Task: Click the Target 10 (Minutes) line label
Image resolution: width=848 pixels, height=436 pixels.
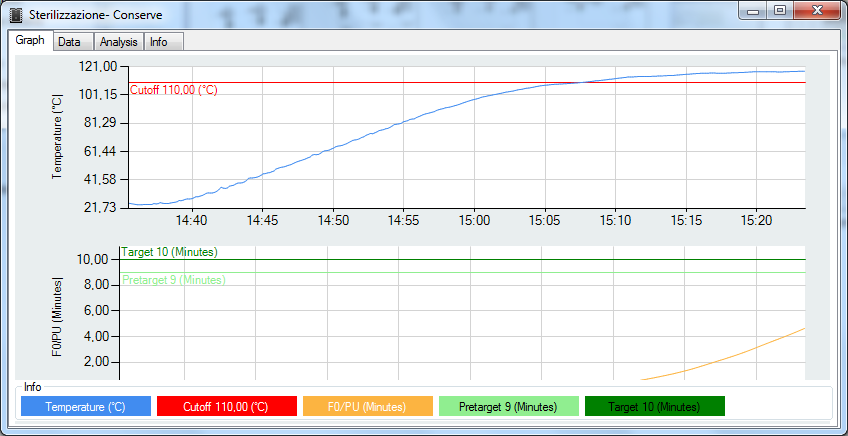Action: (x=170, y=253)
